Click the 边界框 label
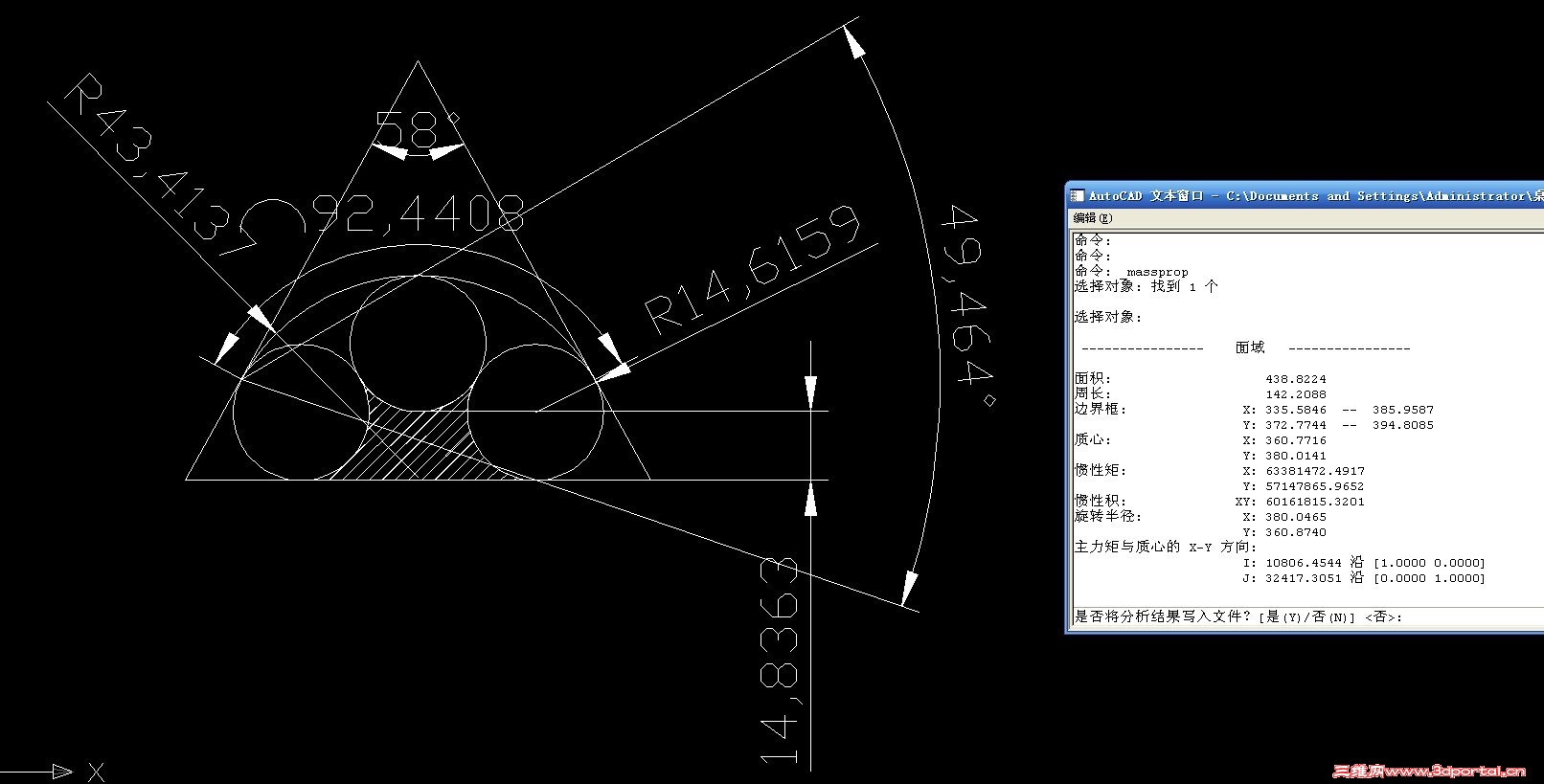Viewport: 1544px width, 784px height. [x=1101, y=410]
